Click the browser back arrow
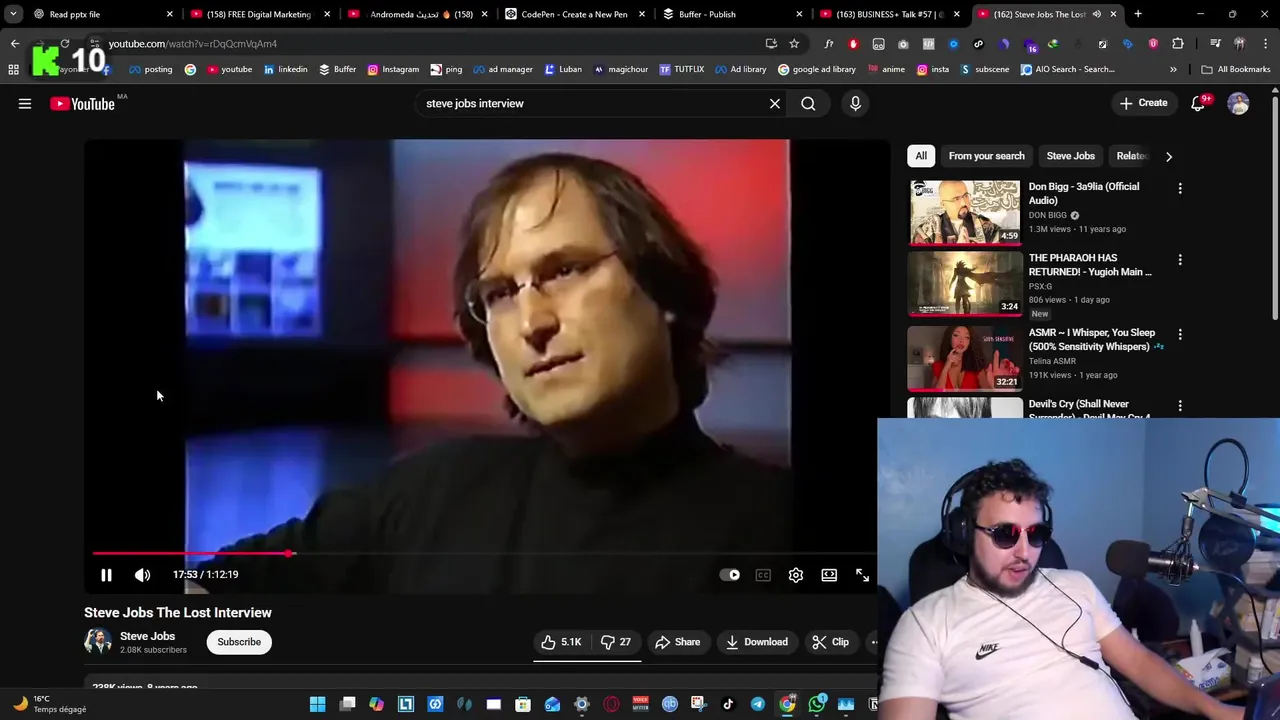The height and width of the screenshot is (720, 1280). click(x=14, y=44)
